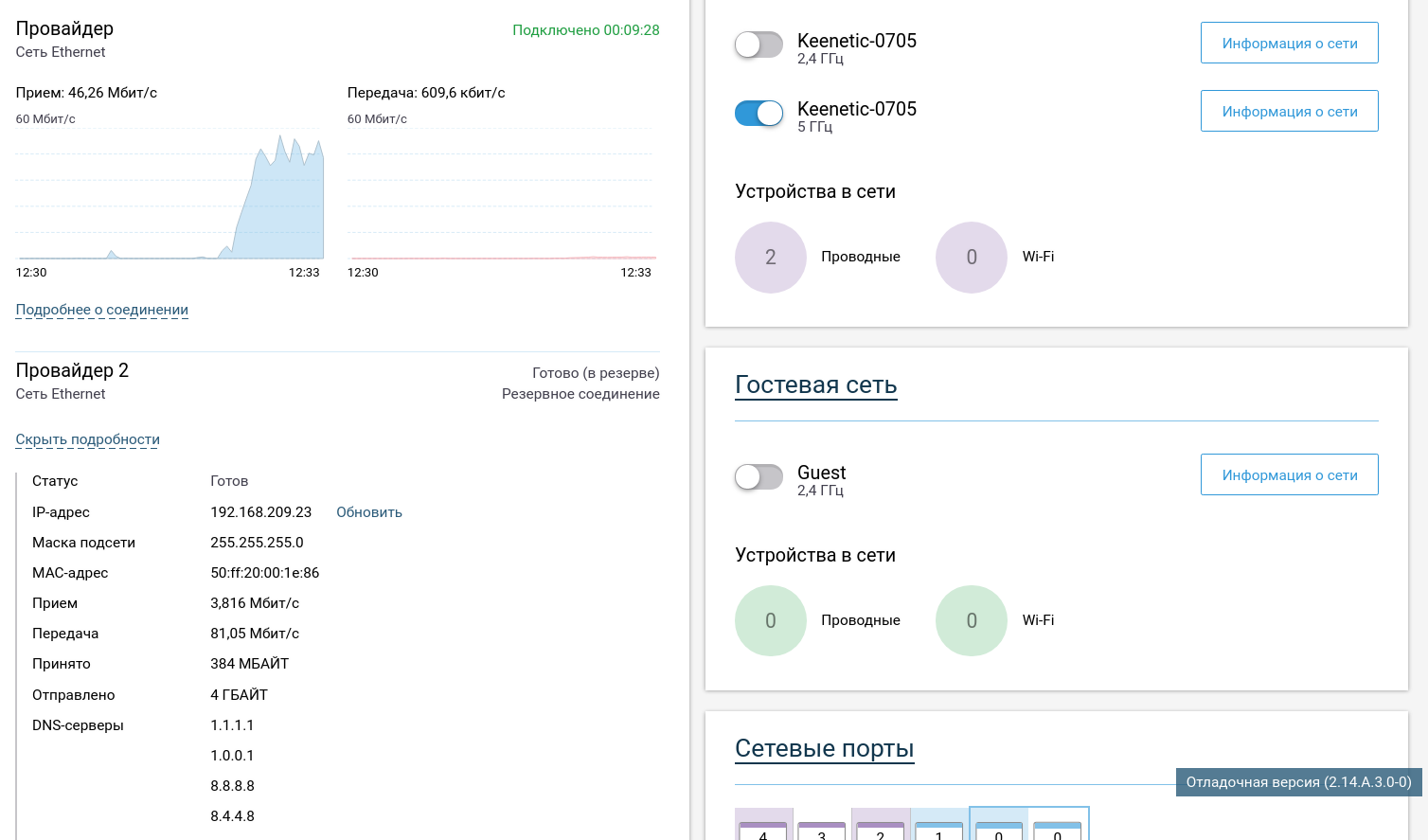
Task: Click network port 1 icon
Action: click(939, 830)
